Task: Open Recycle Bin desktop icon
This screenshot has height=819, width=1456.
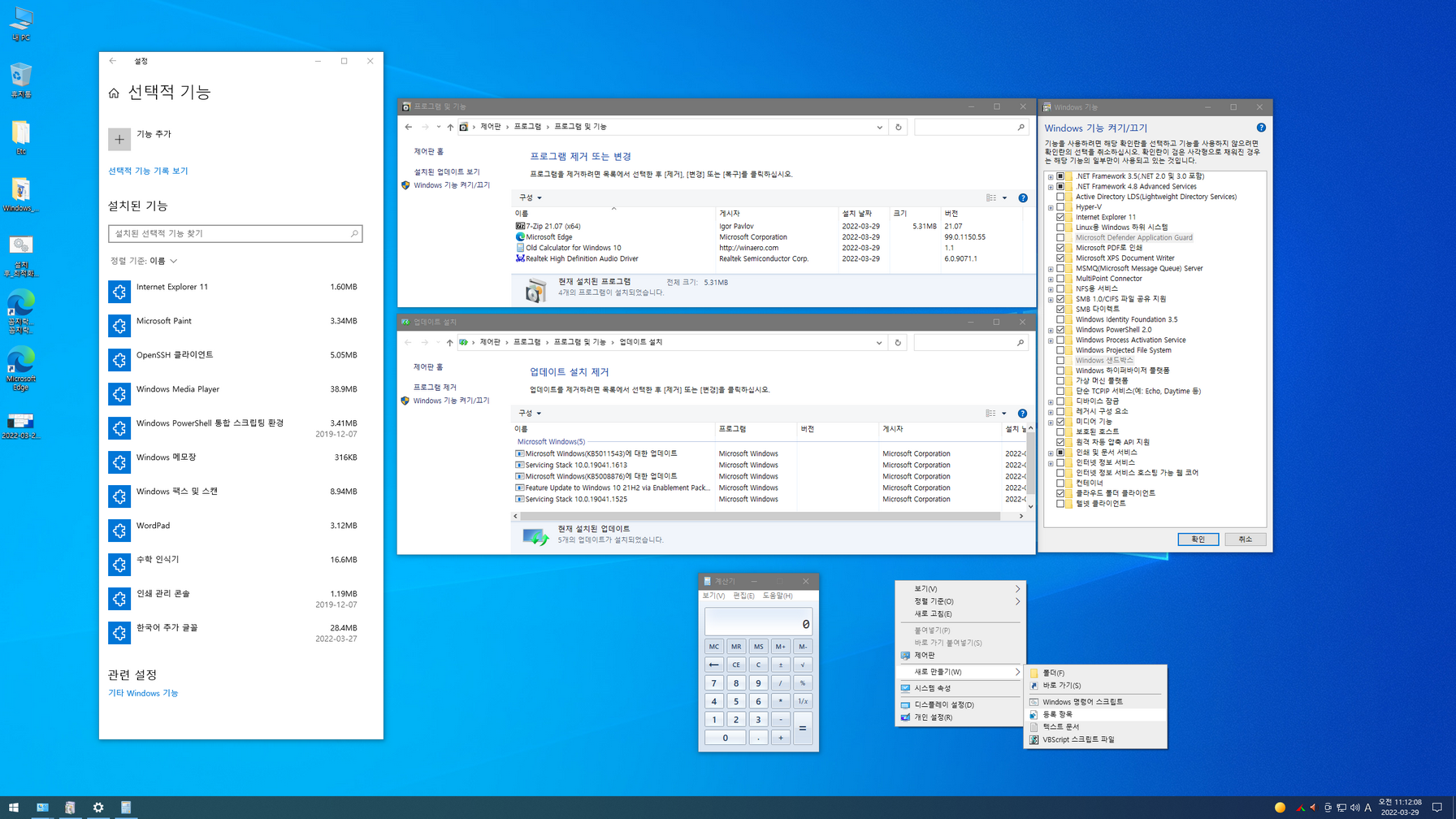Action: [21, 81]
